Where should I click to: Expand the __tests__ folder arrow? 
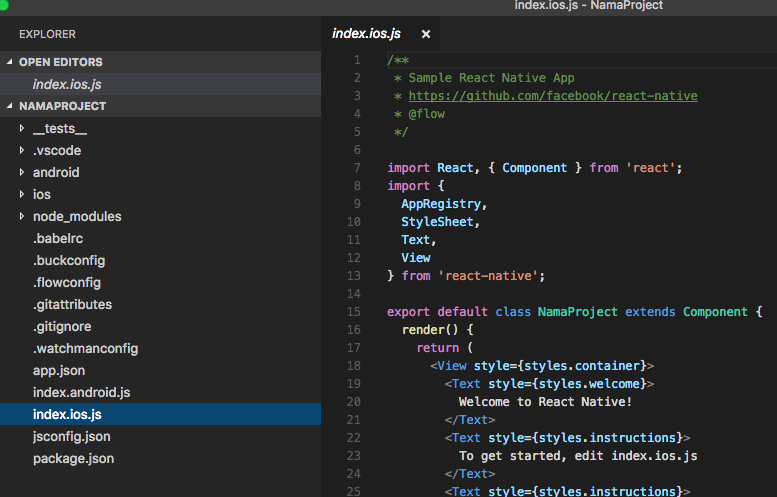(21, 128)
